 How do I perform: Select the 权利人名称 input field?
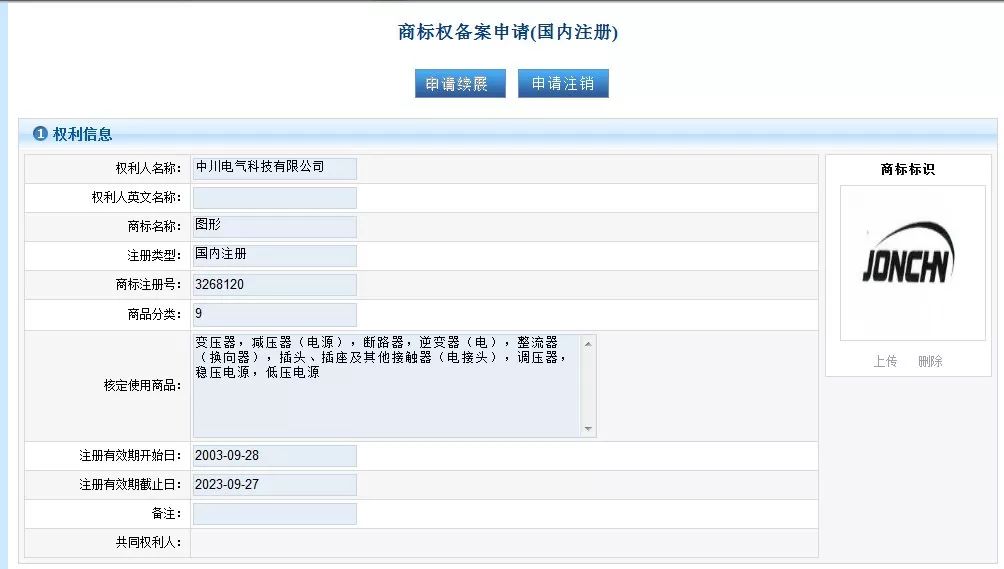tap(274, 168)
